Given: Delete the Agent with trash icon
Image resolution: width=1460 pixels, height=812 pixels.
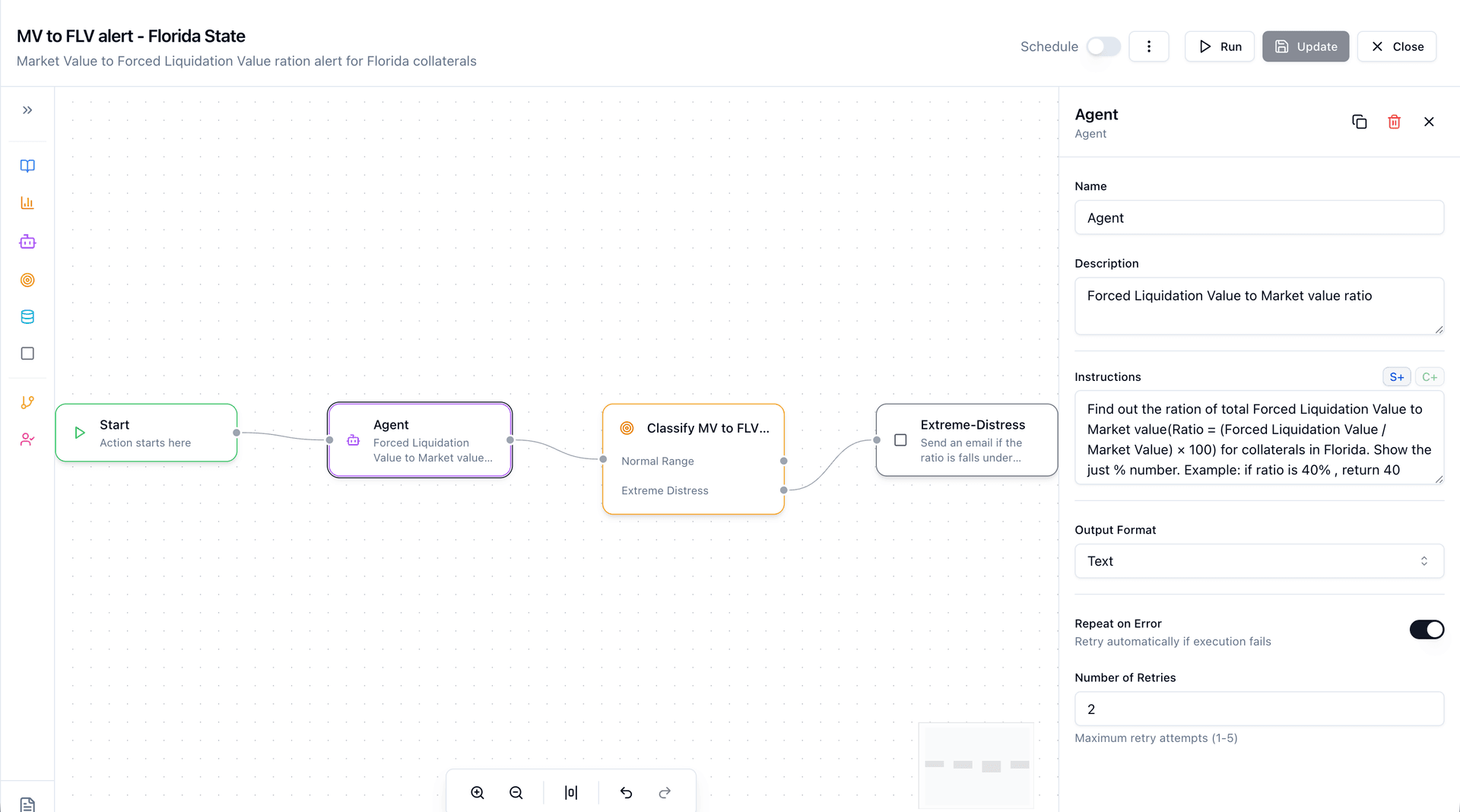Looking at the screenshot, I should pos(1394,122).
